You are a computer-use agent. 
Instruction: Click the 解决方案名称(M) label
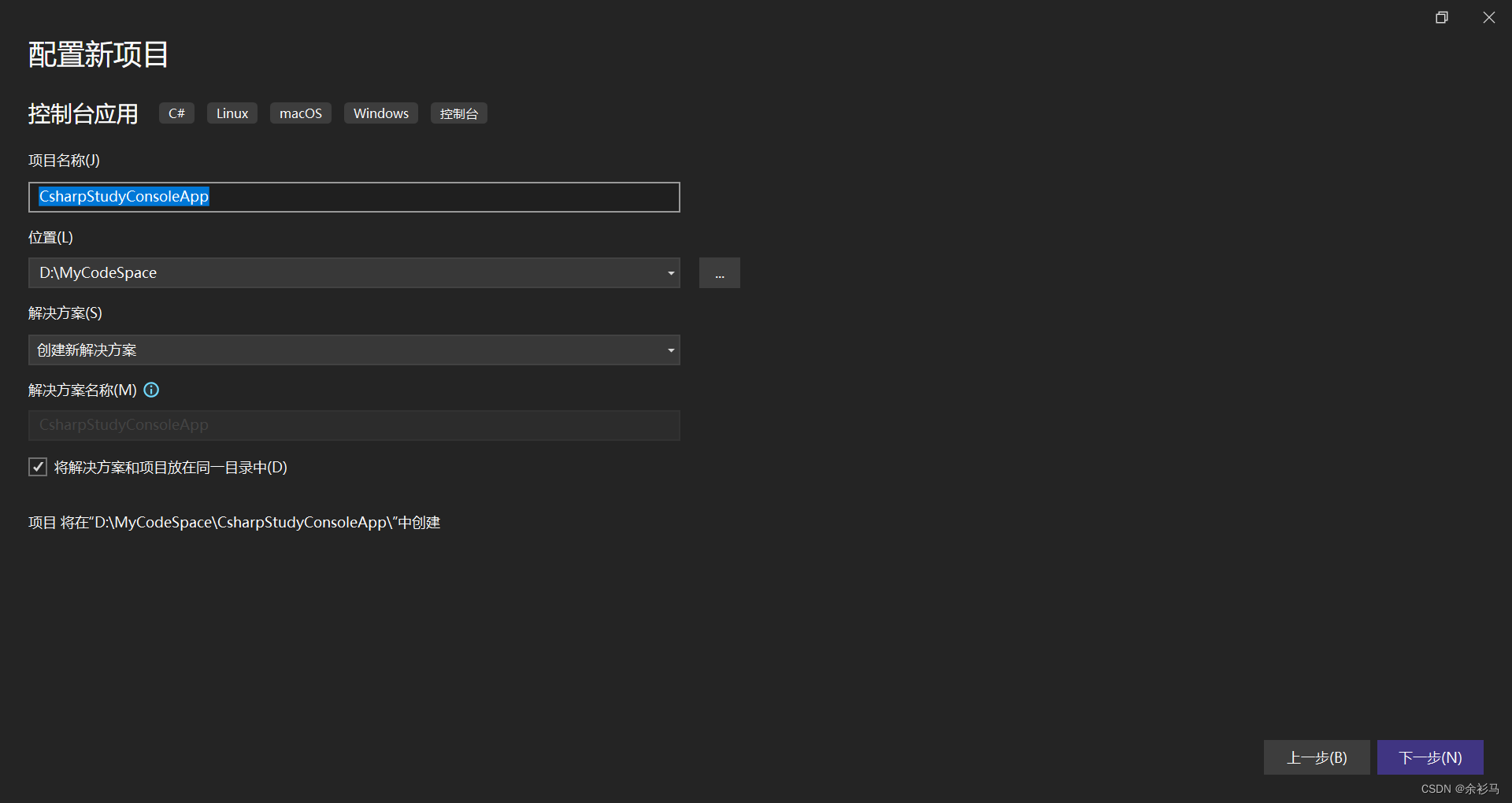click(x=83, y=390)
